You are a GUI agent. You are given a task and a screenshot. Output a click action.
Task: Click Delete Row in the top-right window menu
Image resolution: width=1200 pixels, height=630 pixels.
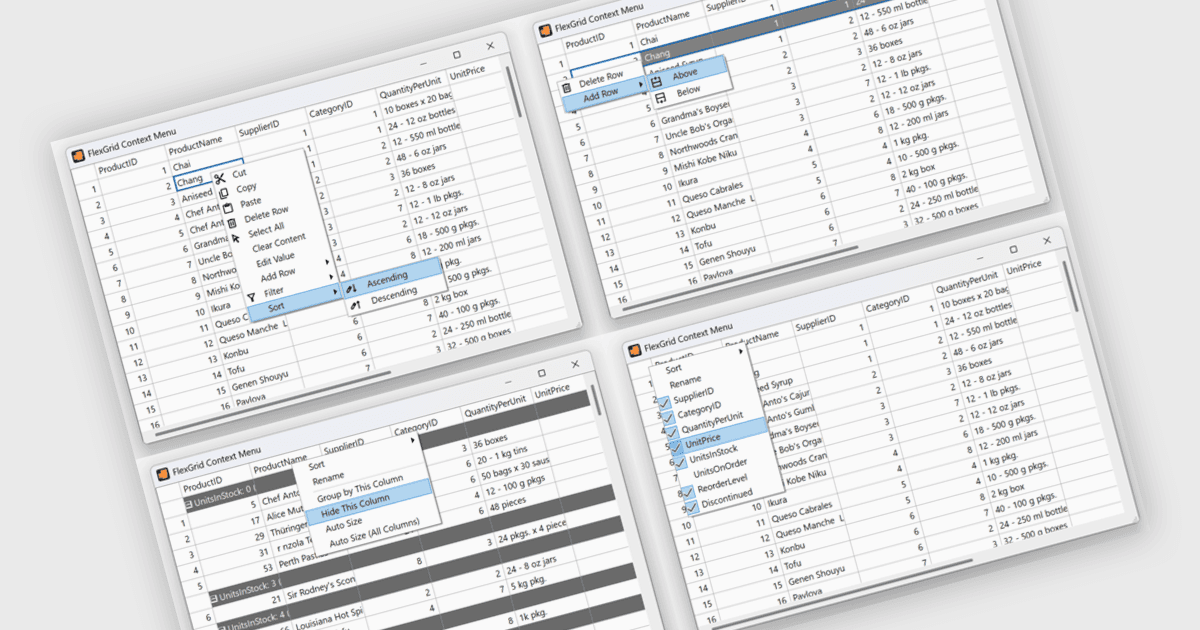coord(600,77)
